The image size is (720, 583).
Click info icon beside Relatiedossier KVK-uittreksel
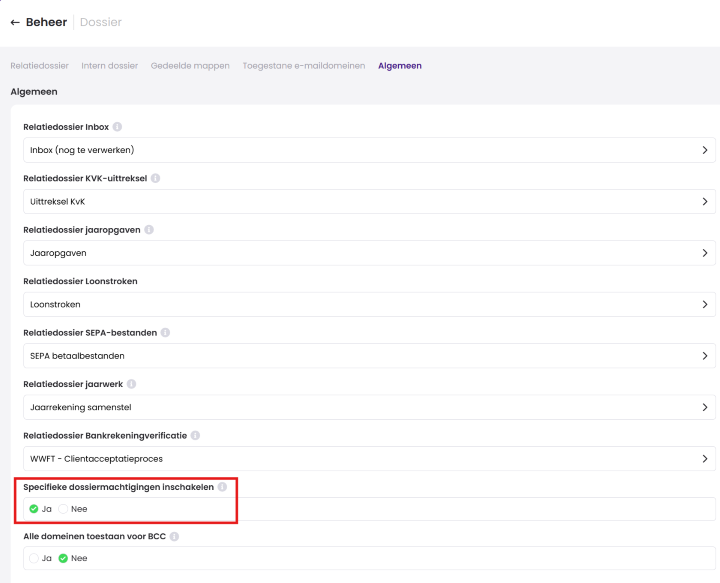click(155, 178)
